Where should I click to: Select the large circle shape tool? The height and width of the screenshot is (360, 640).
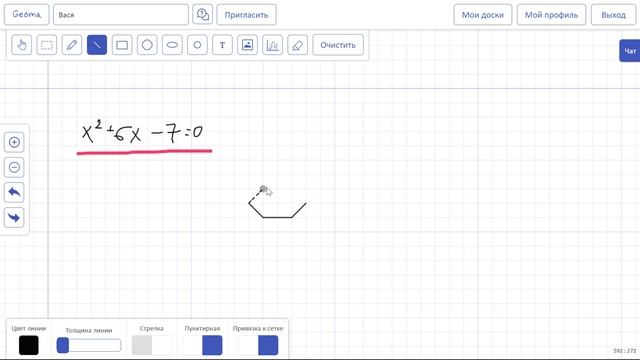pyautogui.click(x=147, y=45)
